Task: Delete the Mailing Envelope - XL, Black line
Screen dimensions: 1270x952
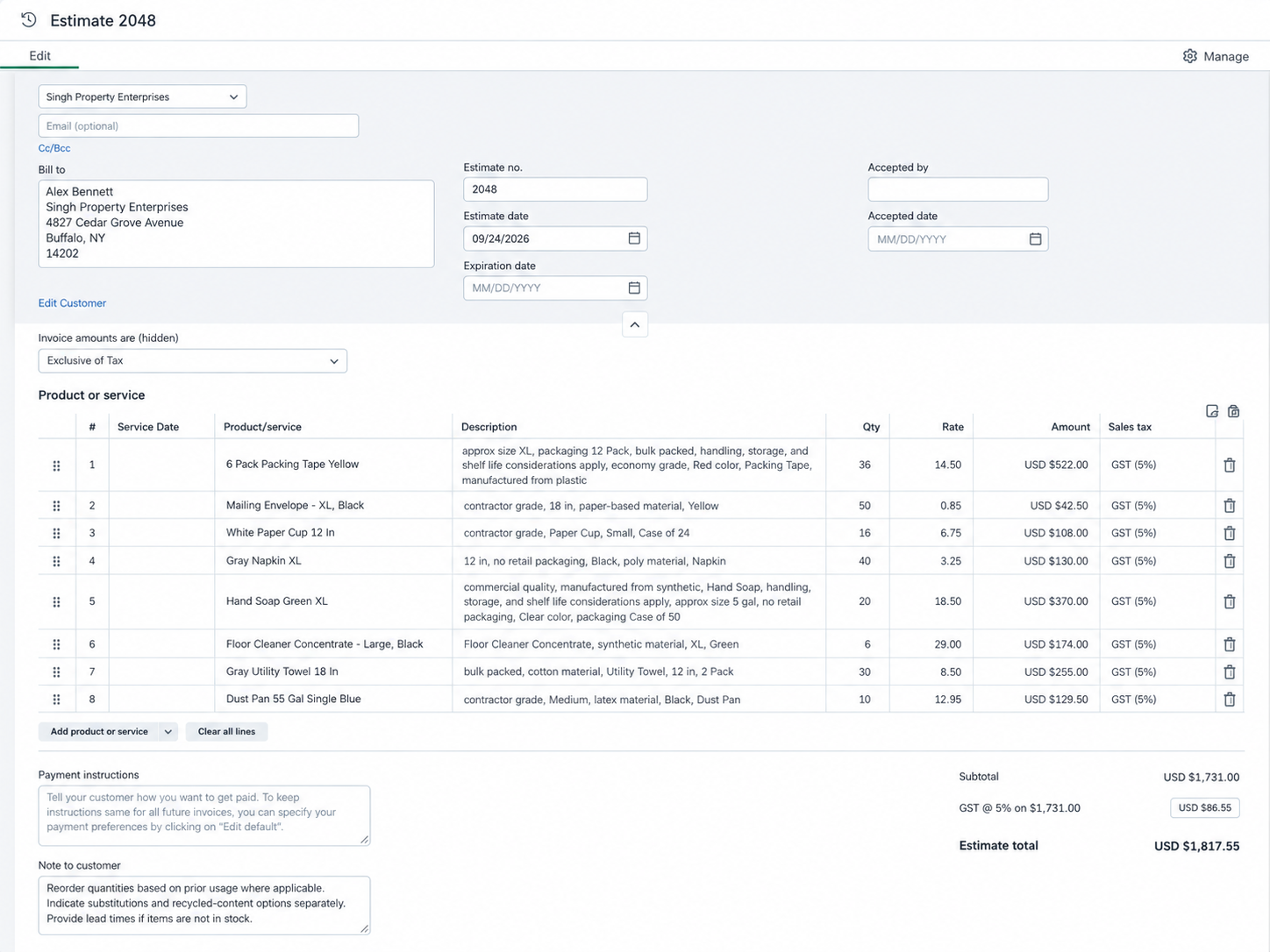Action: 1230,506
